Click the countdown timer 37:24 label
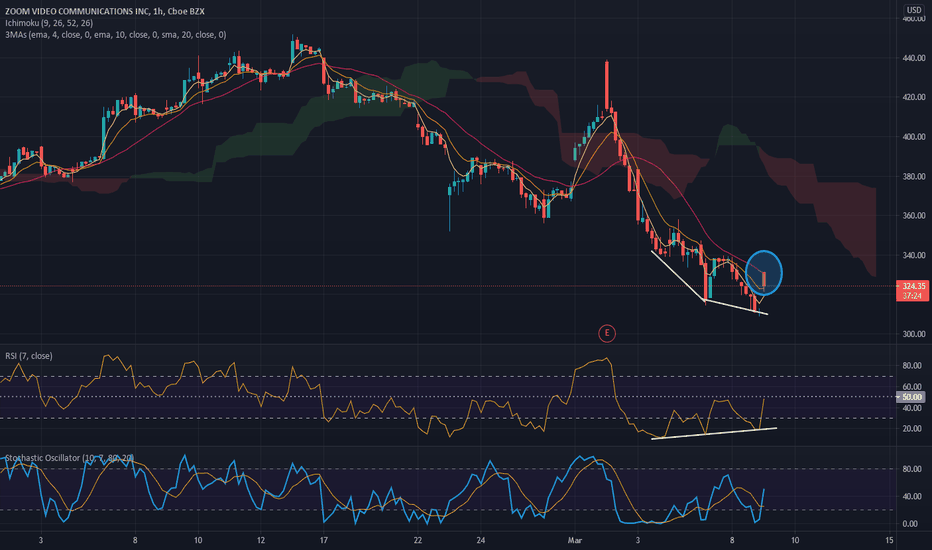 click(x=912, y=296)
